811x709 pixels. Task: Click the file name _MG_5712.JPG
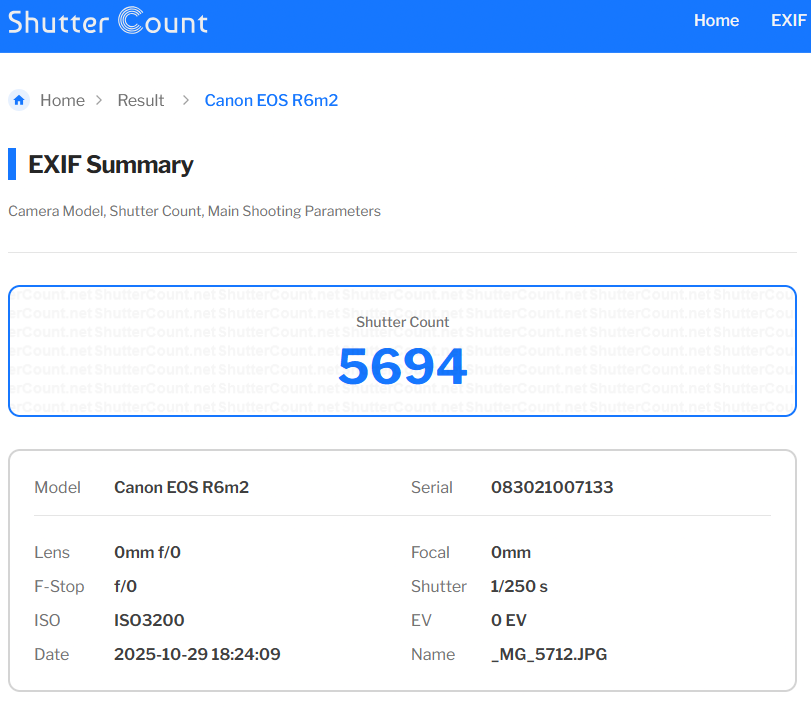click(x=549, y=655)
